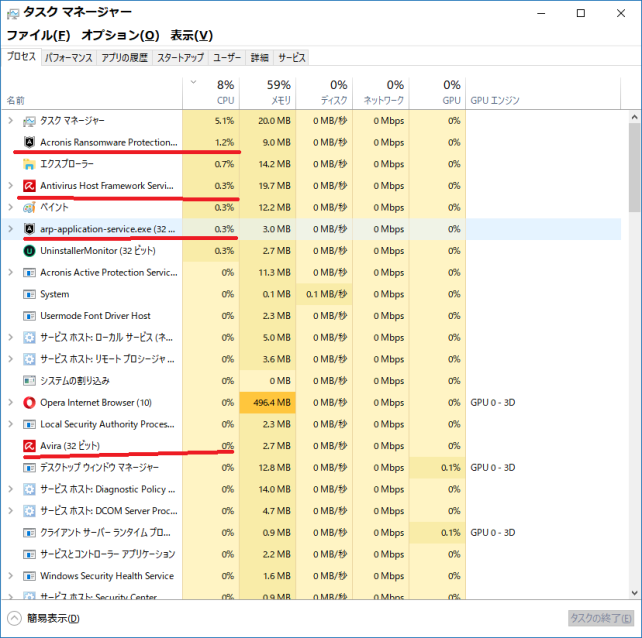Click the scrollbar up arrow

point(635,117)
